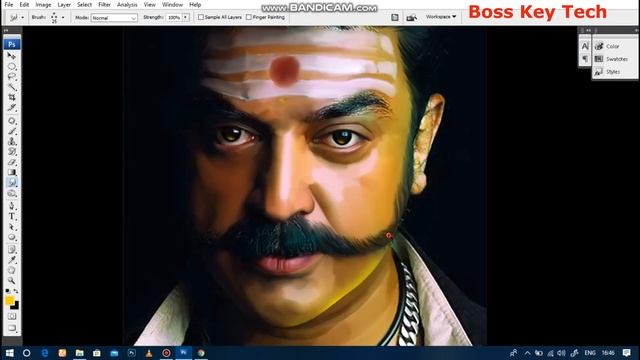Select the Notes tool
640x360 pixels.
[12, 249]
